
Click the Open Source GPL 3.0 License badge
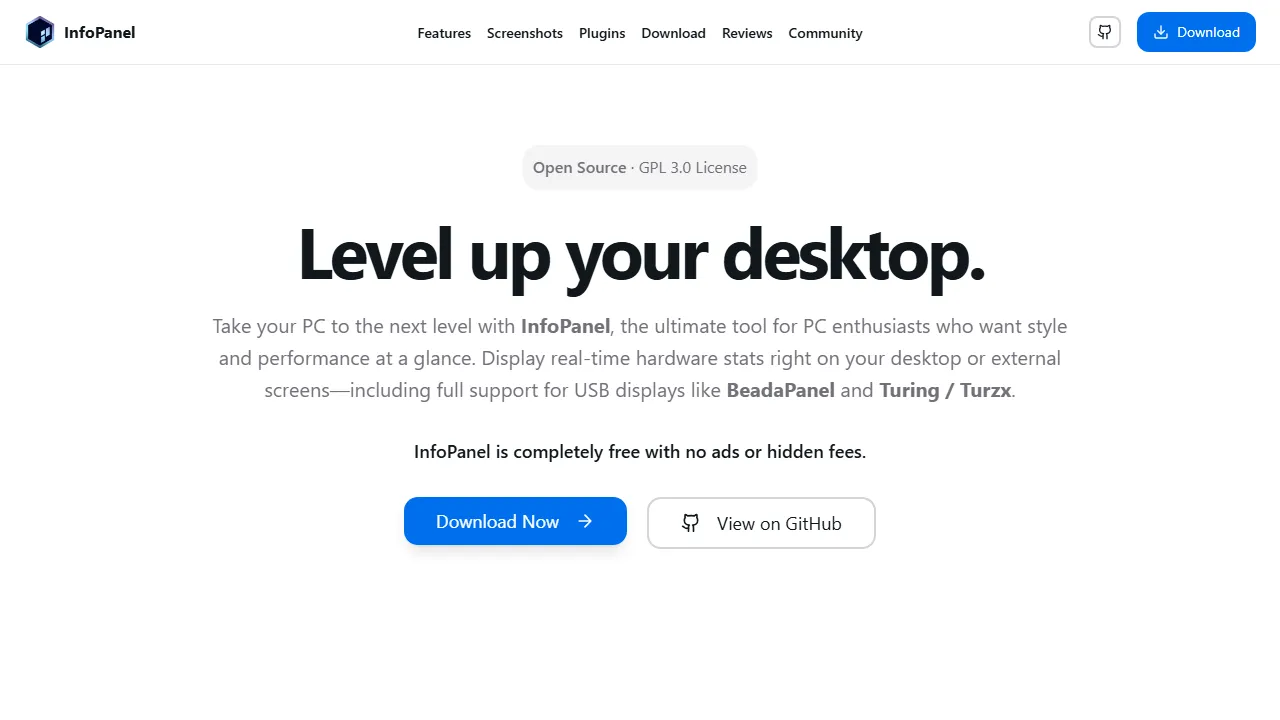[x=640, y=168]
